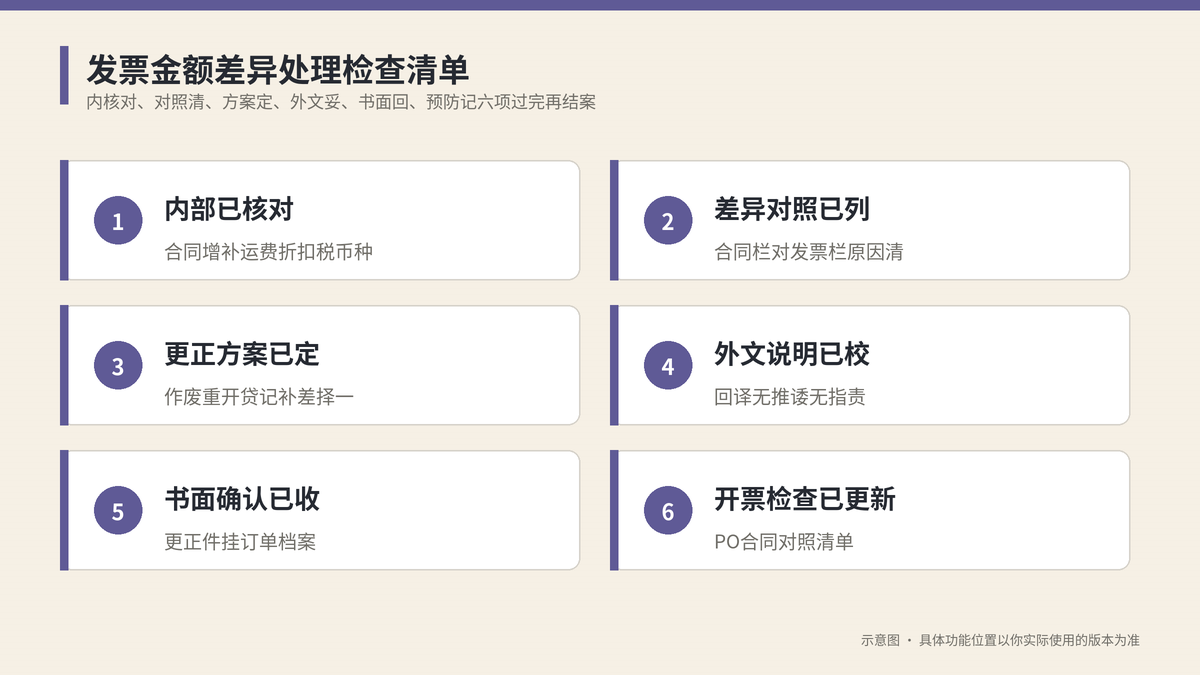The image size is (1200, 675).
Task: Select the text 更正件挂订单档案
Action: 240,542
